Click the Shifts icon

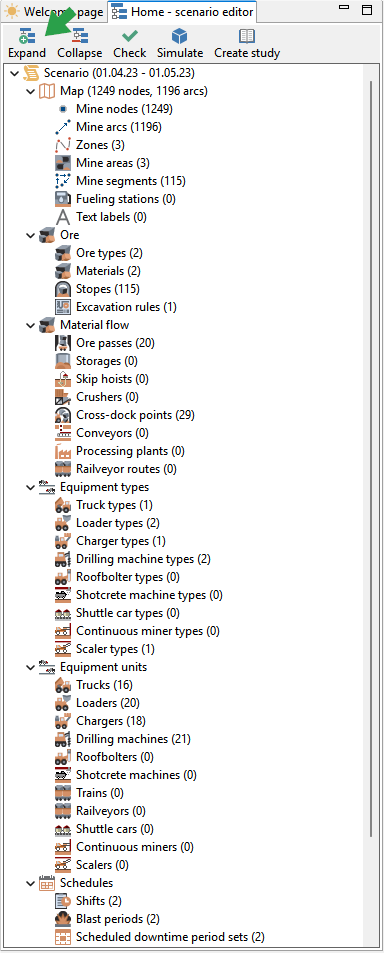tap(63, 901)
